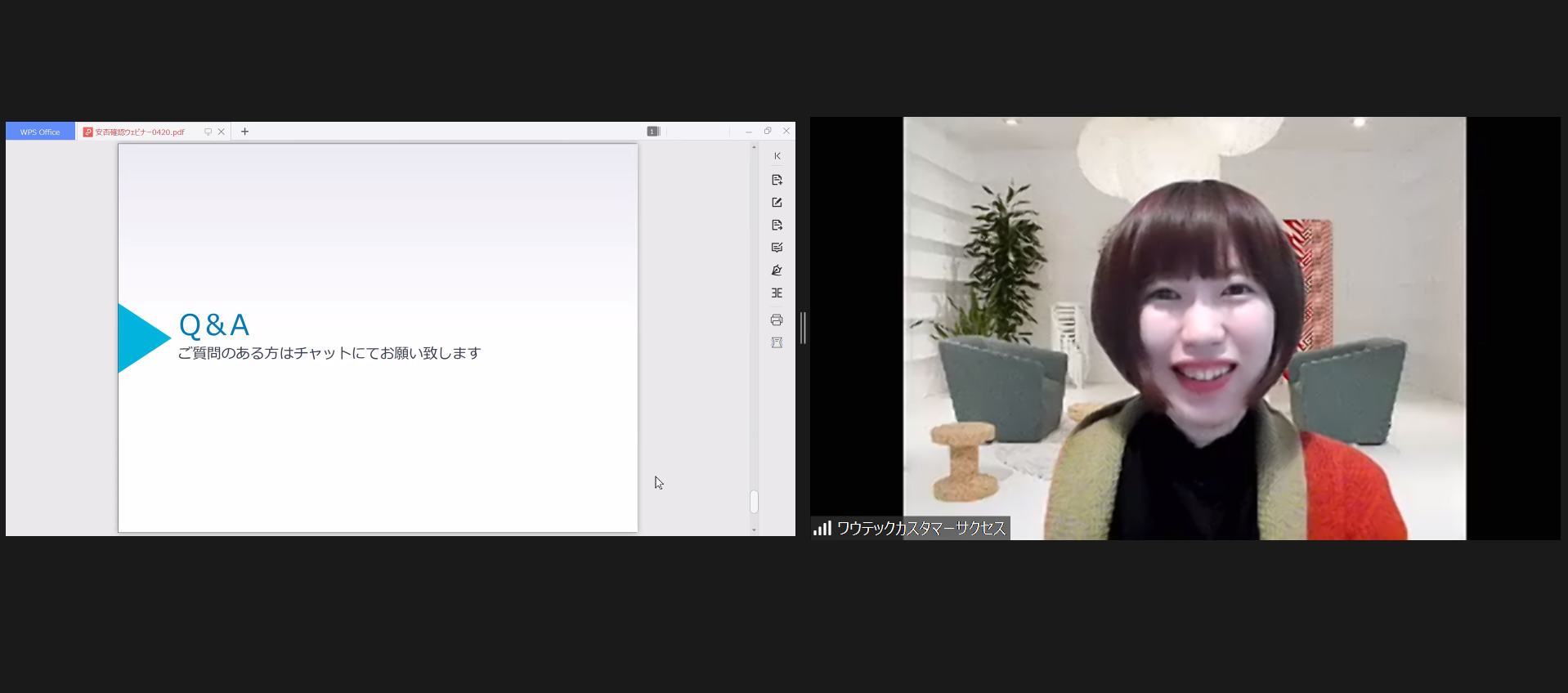Print the PDF with printer icon
1568x693 pixels.
pos(777,320)
